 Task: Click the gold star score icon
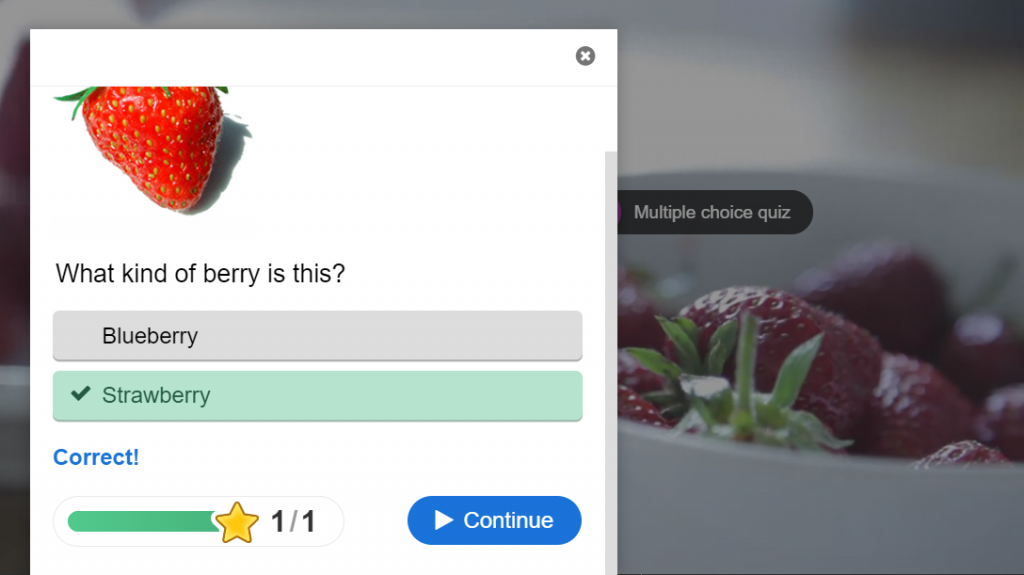point(236,523)
